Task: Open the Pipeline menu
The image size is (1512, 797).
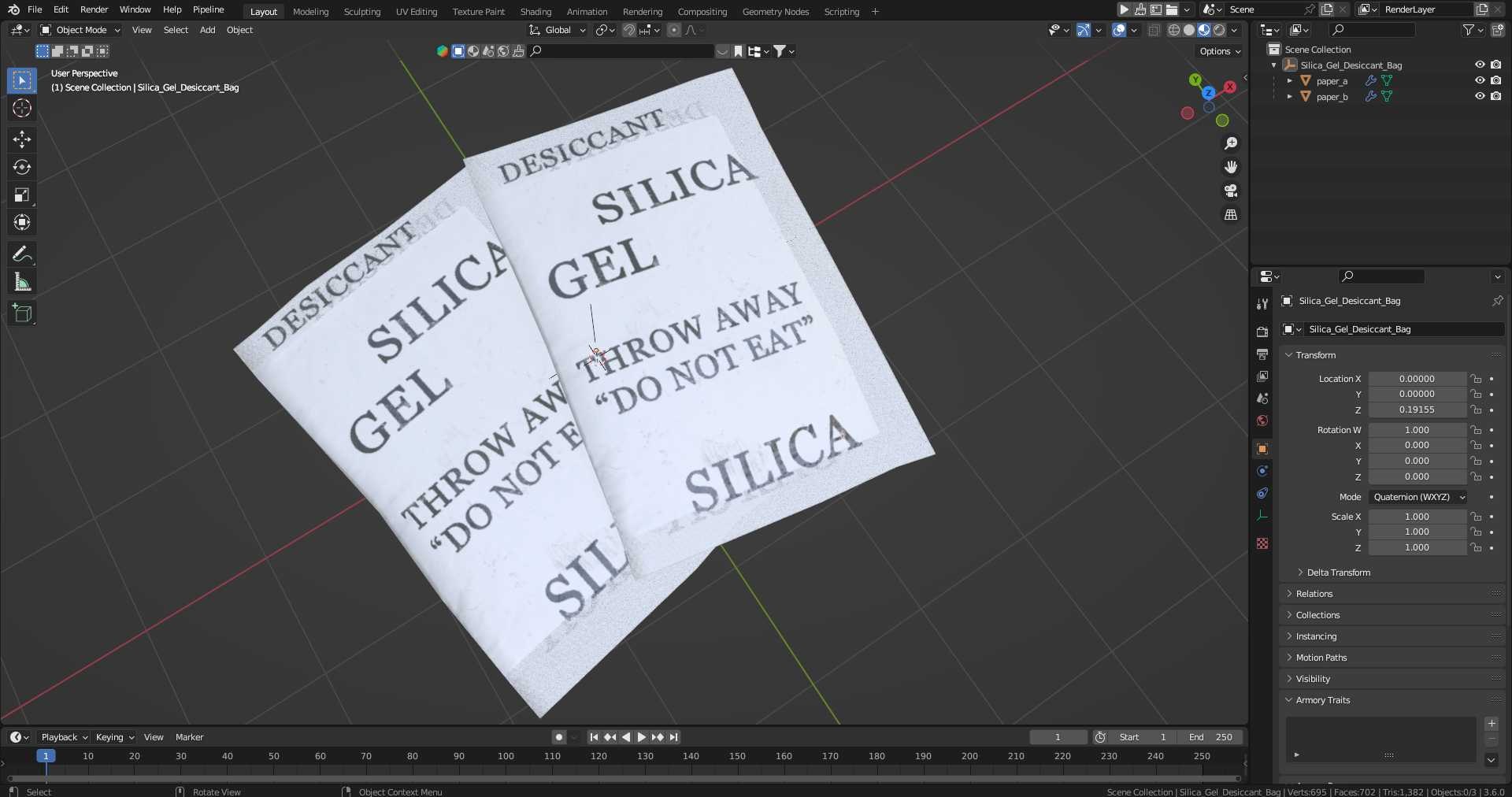Action: point(208,9)
